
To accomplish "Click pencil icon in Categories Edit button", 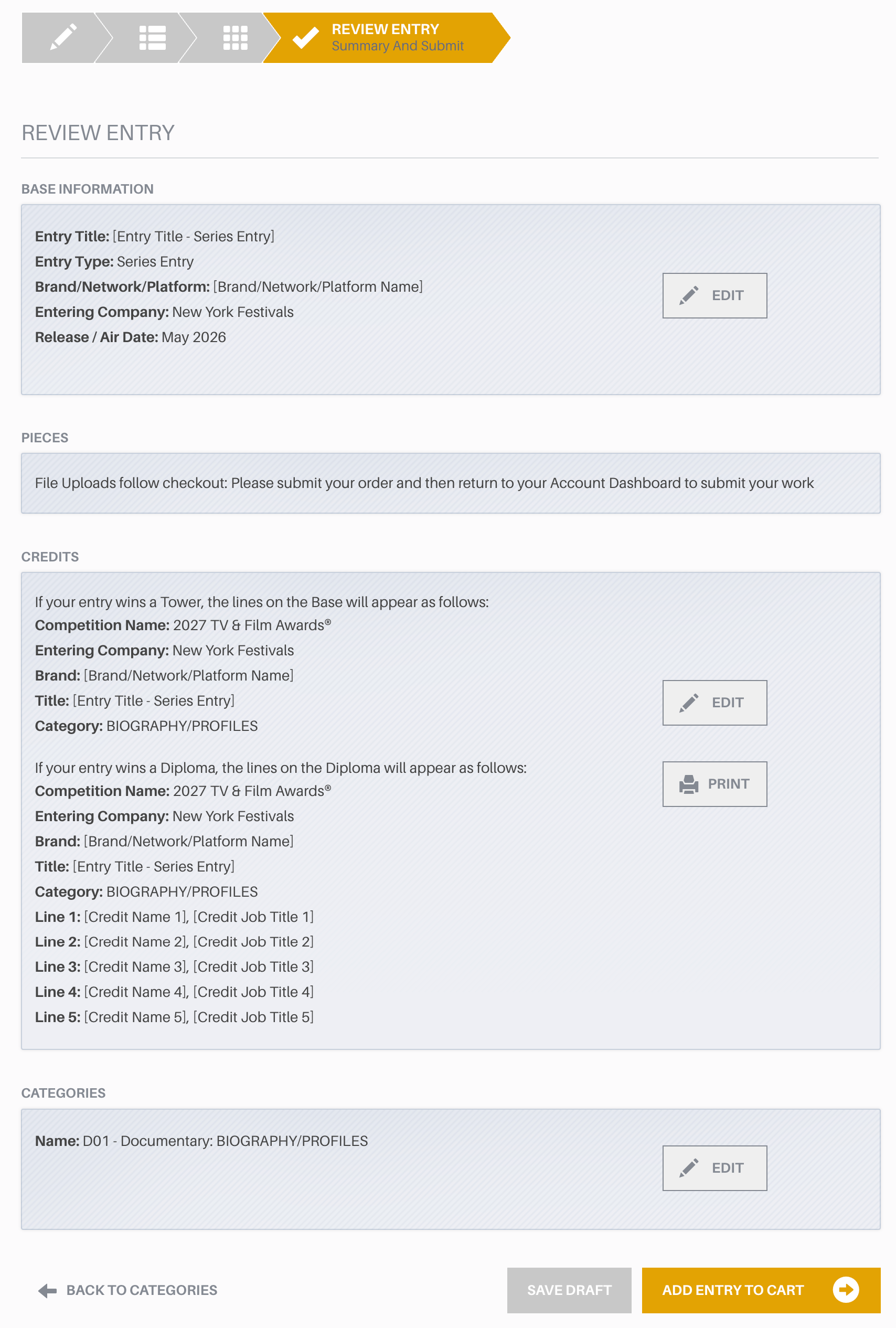I will coord(689,1168).
